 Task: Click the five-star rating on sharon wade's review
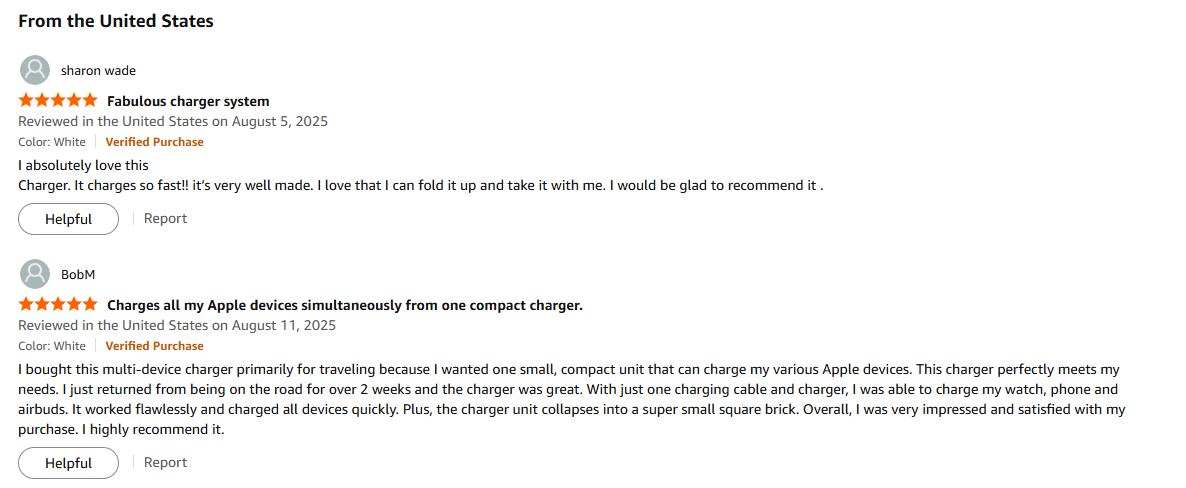coord(58,101)
